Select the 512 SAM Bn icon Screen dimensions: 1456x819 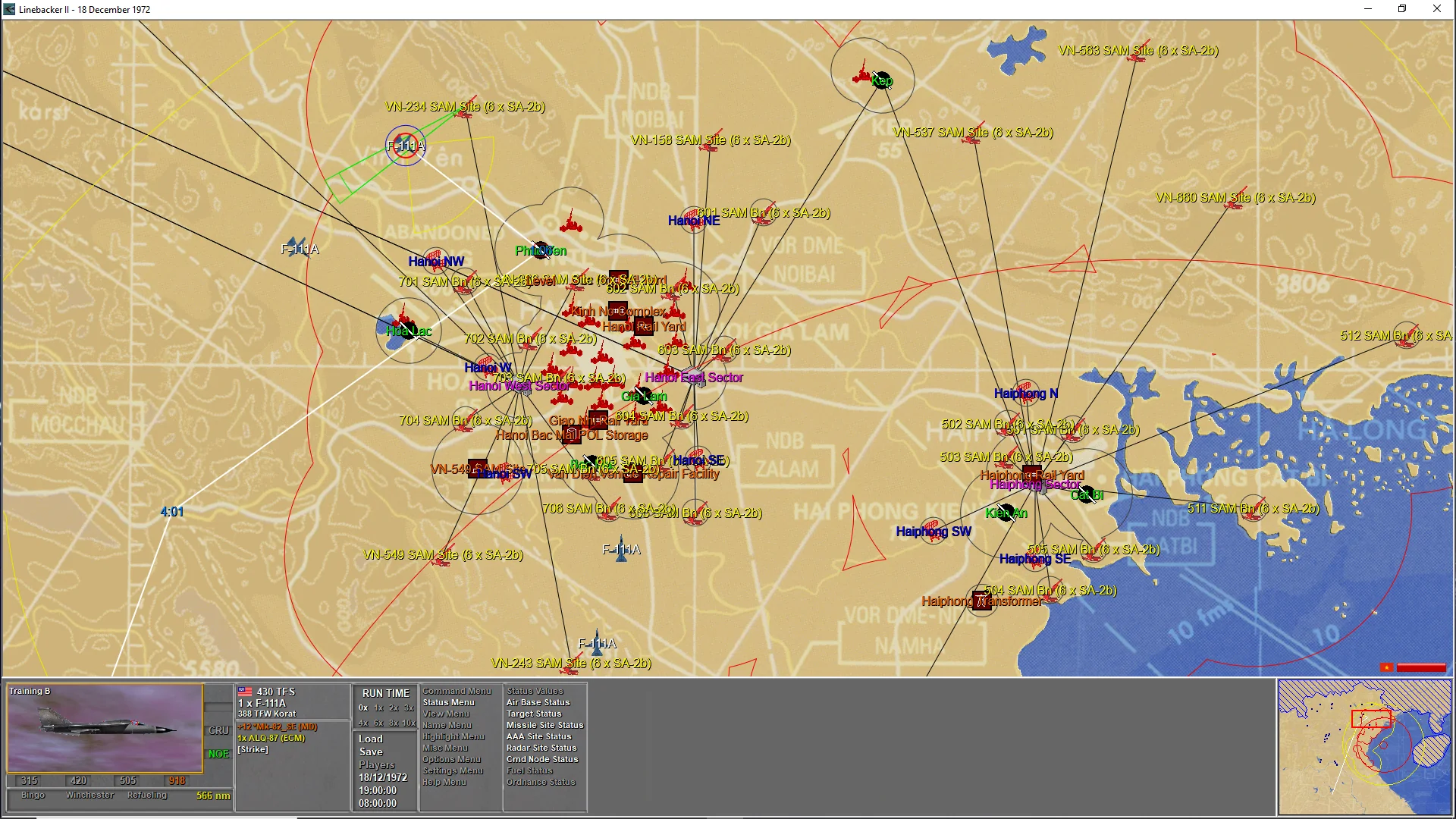click(x=1407, y=337)
